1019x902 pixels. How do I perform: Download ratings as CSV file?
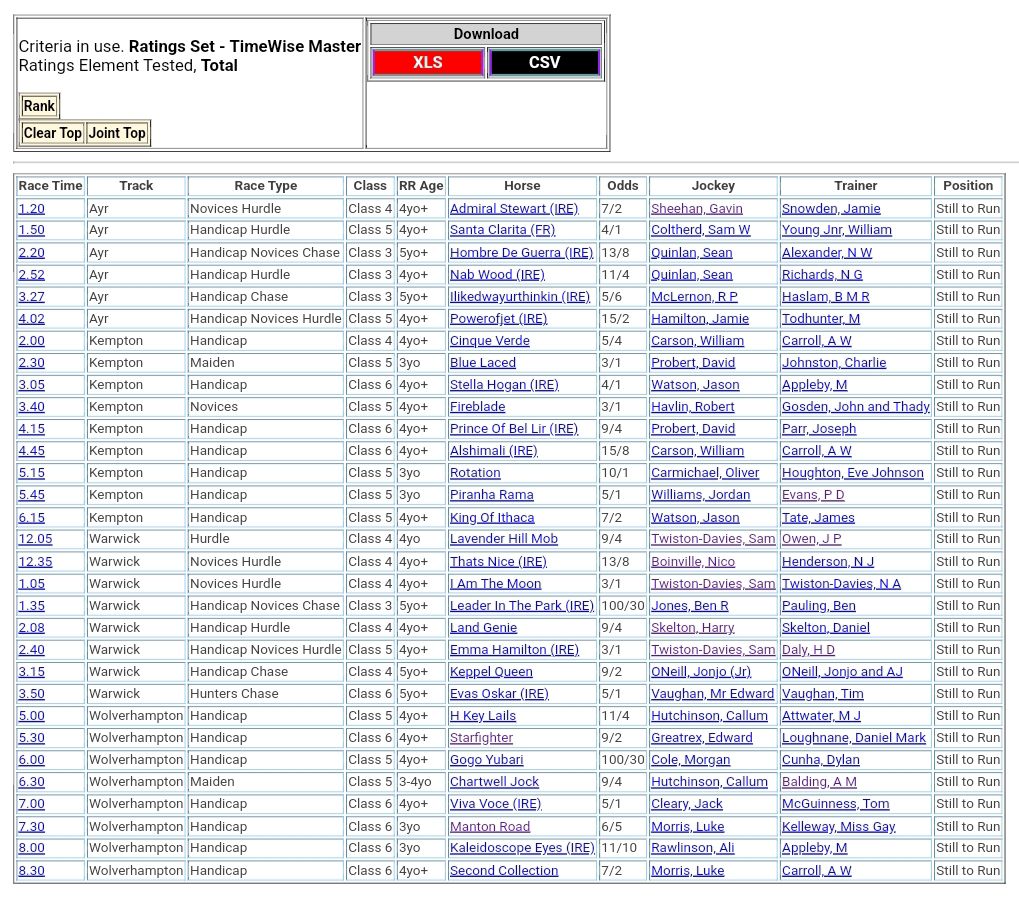(544, 63)
